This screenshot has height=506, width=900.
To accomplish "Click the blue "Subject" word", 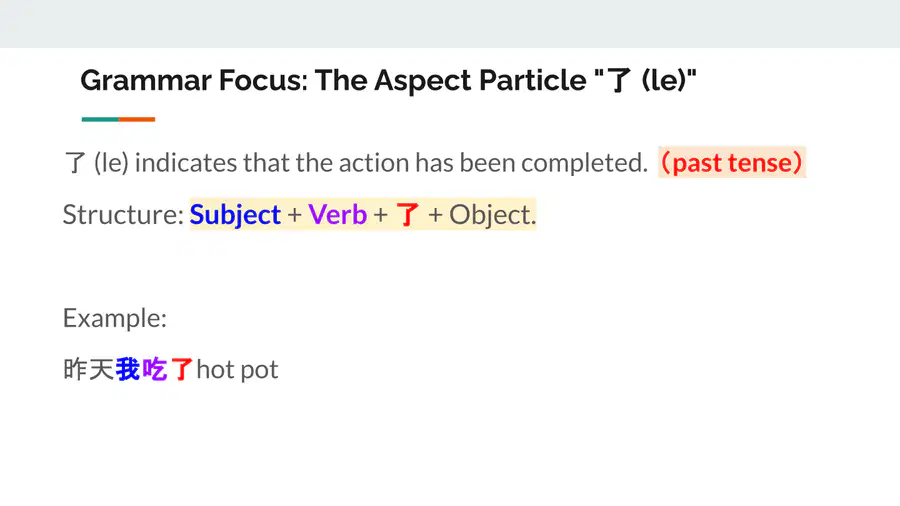I will [235, 215].
